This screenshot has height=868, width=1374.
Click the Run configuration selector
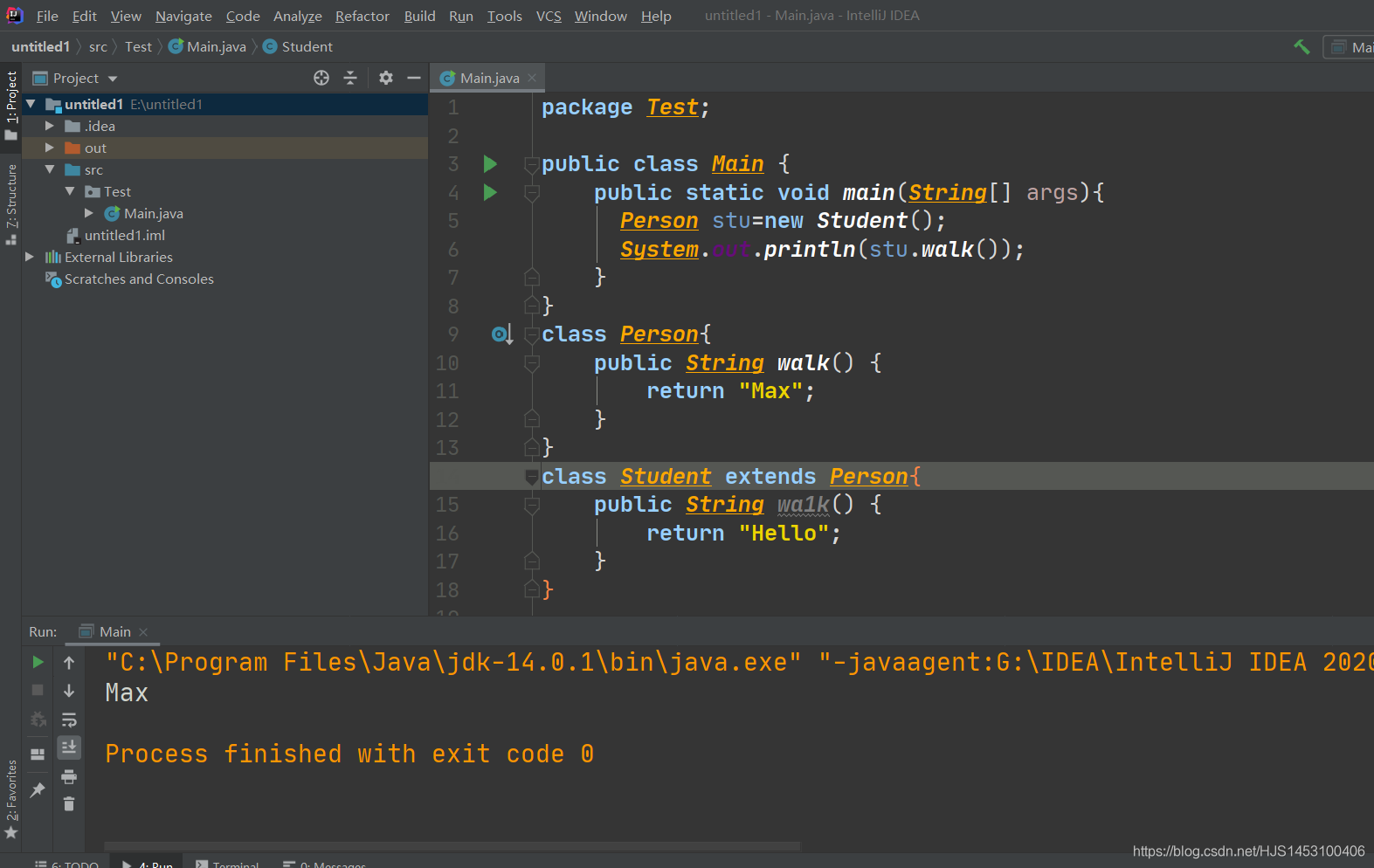(1349, 47)
